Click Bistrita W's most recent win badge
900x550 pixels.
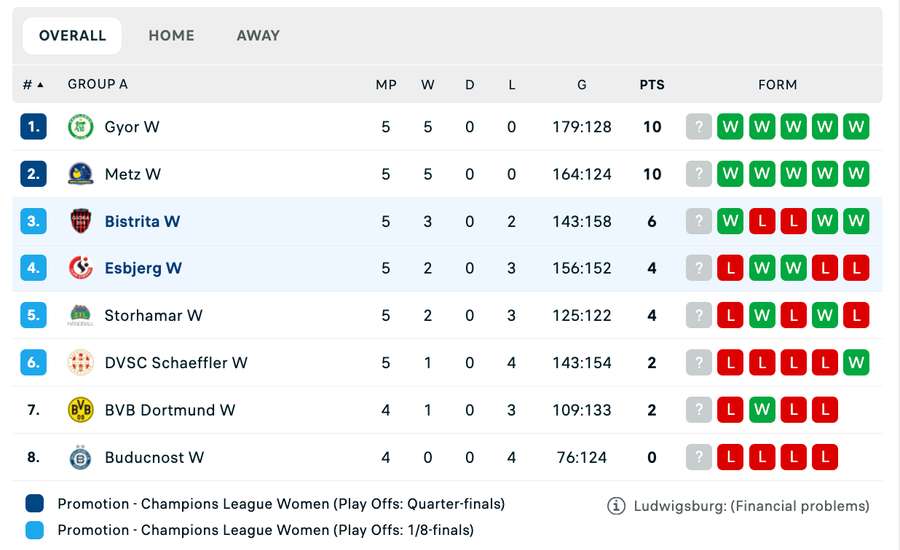tap(730, 221)
